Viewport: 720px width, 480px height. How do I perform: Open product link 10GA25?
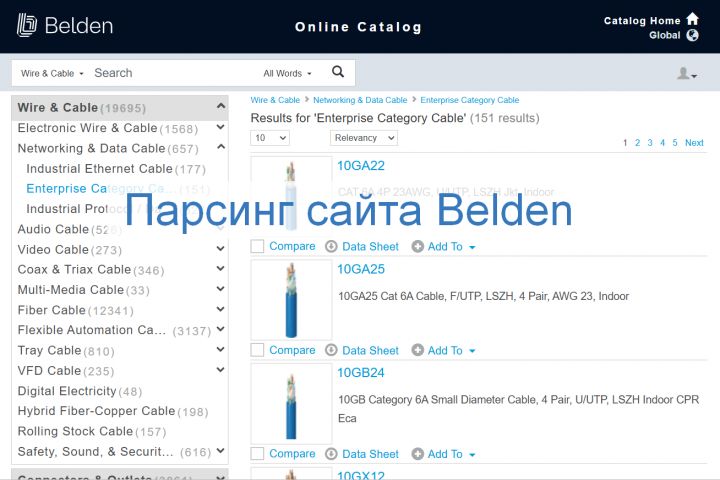coord(361,270)
